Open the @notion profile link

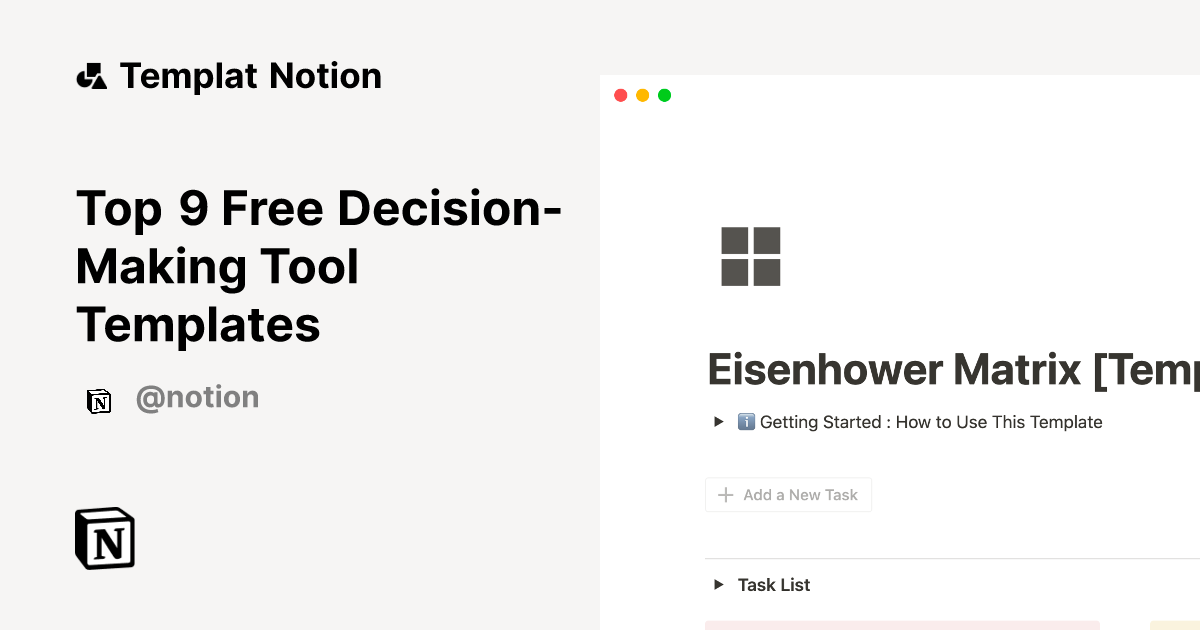point(197,397)
